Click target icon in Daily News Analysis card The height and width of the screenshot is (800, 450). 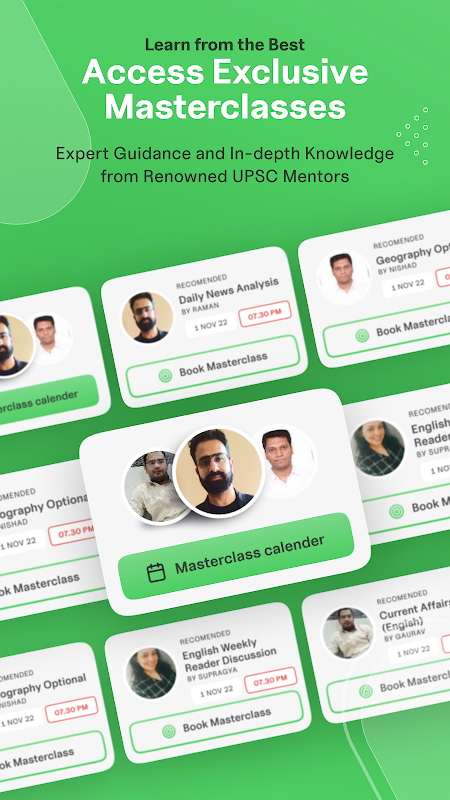pos(165,376)
